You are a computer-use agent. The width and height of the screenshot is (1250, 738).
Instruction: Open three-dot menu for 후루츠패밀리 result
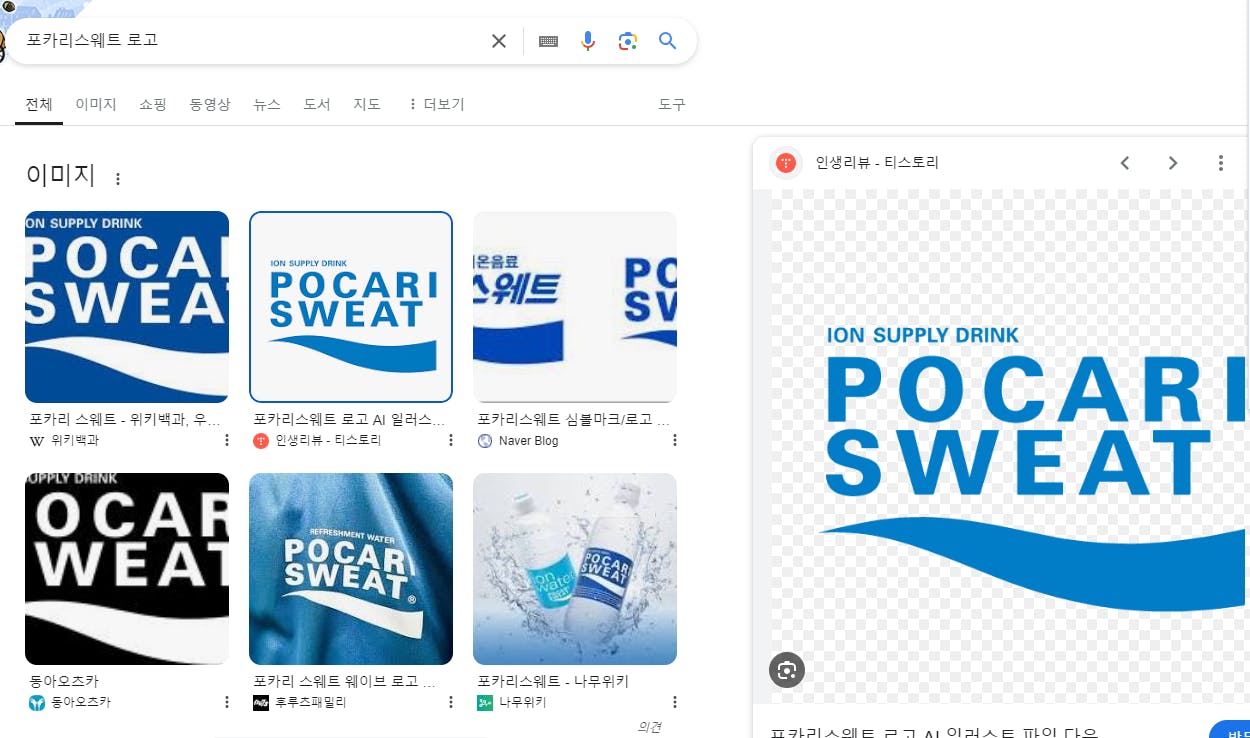[x=451, y=702]
